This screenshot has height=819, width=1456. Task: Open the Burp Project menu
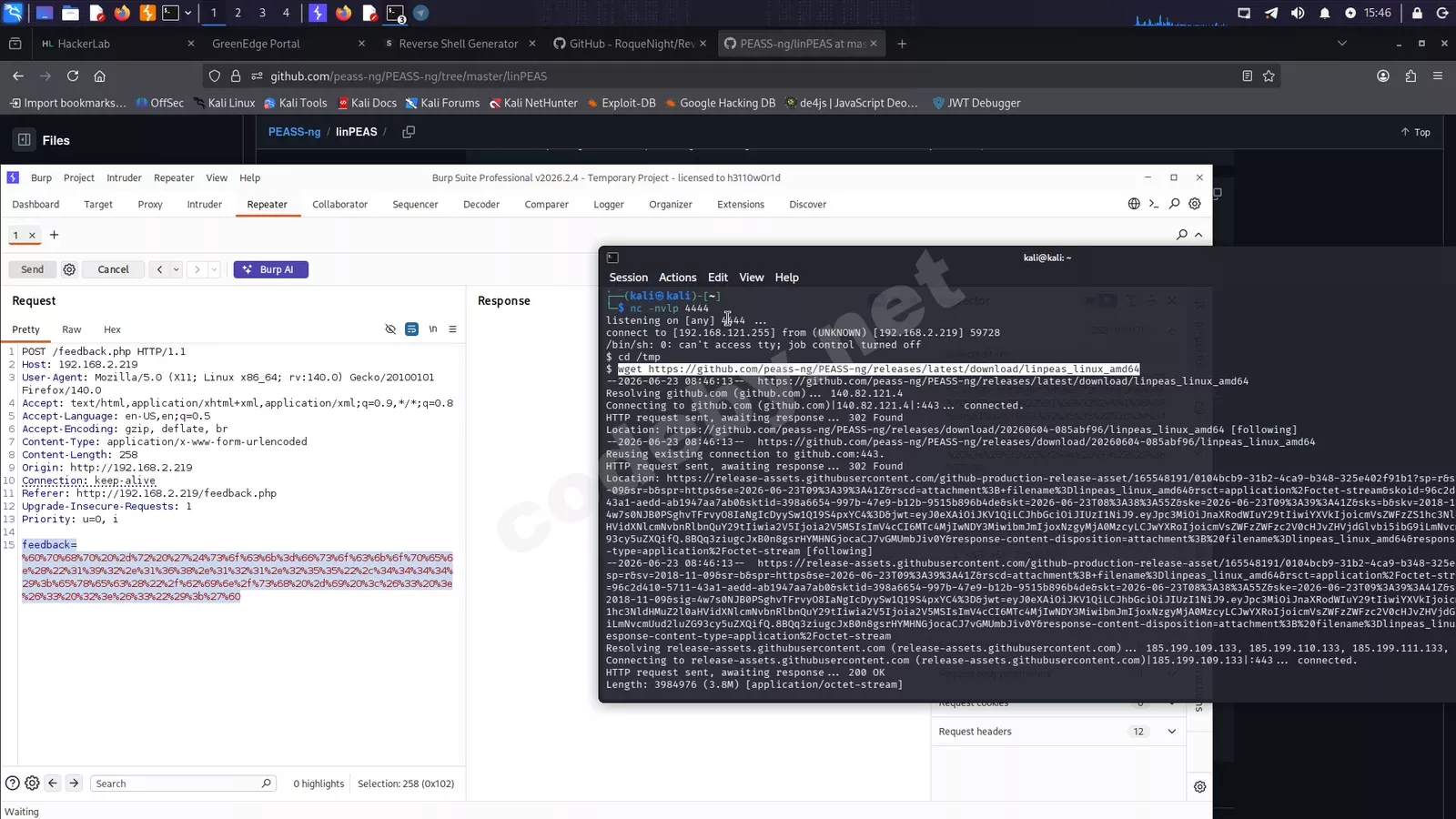(x=79, y=178)
